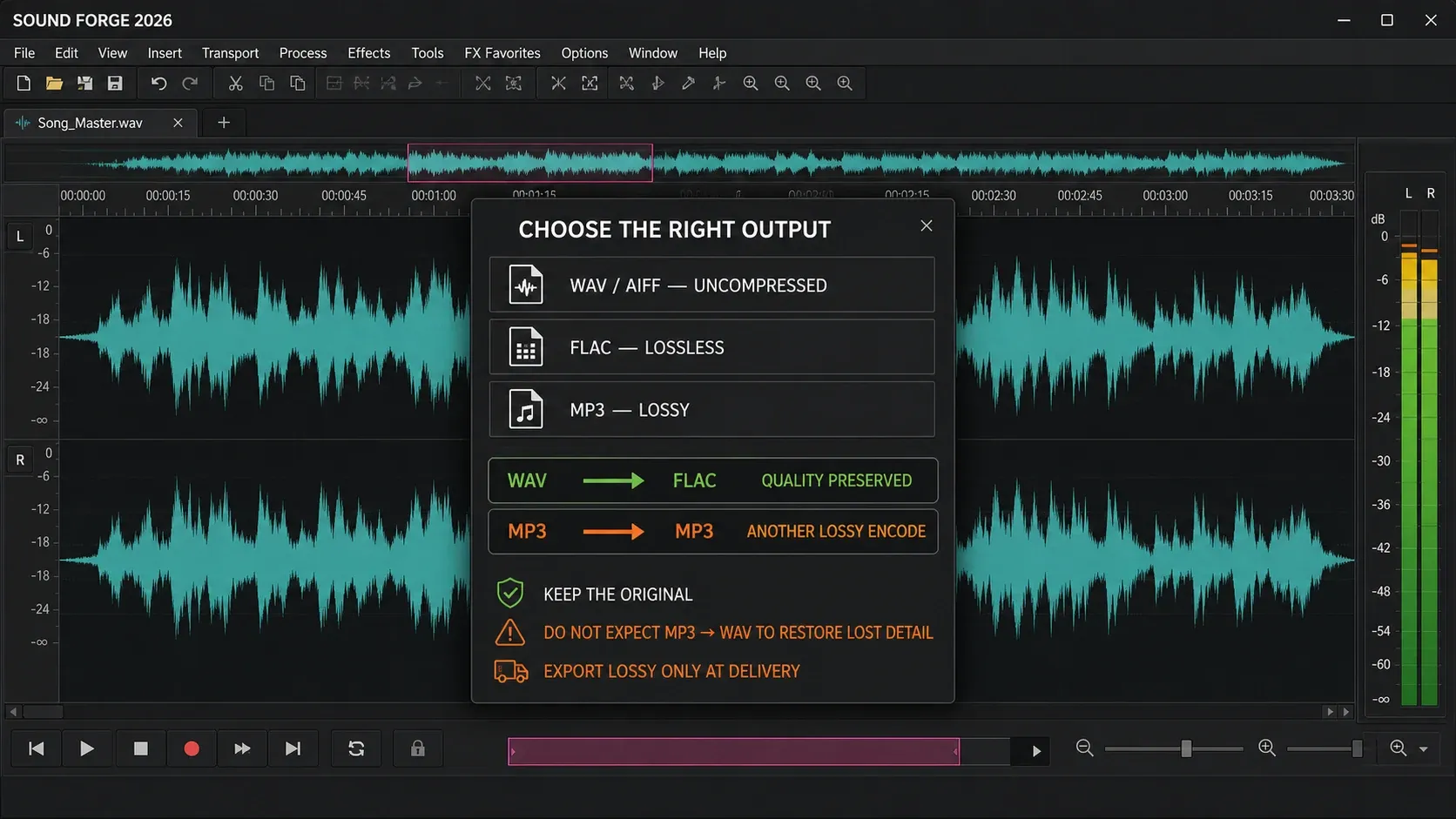Toggle loop playback in the transport bar

point(356,749)
